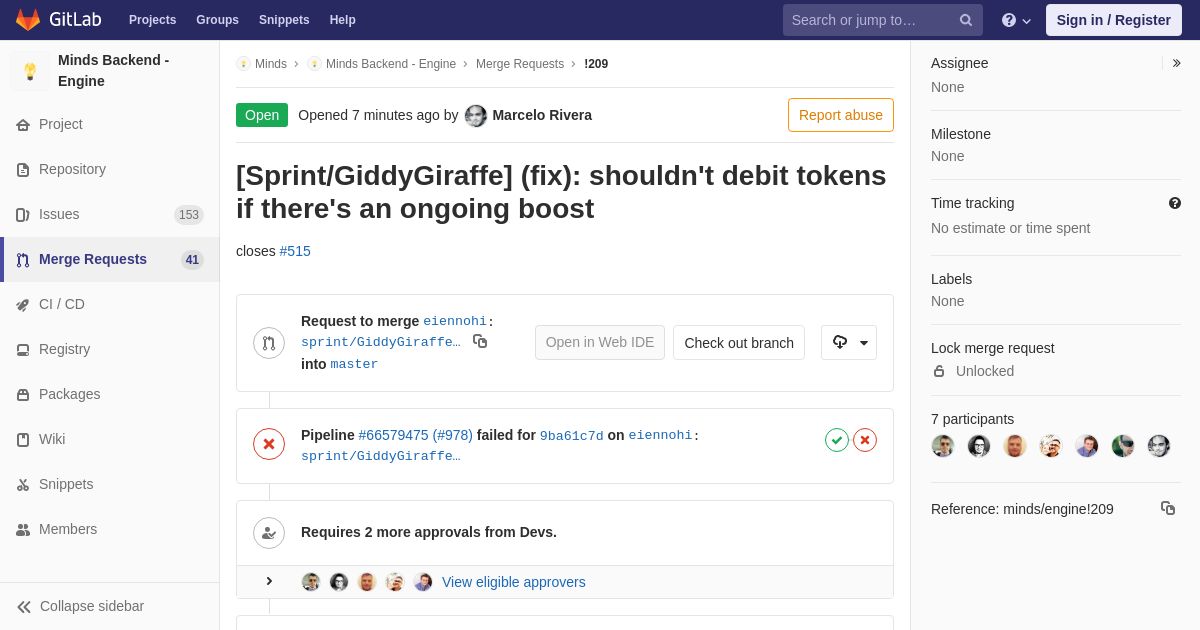Click Projects in the top navigation

152,20
